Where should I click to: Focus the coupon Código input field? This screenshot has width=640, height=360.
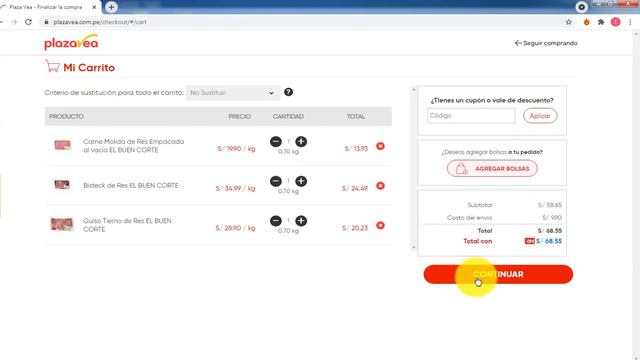tap(471, 116)
